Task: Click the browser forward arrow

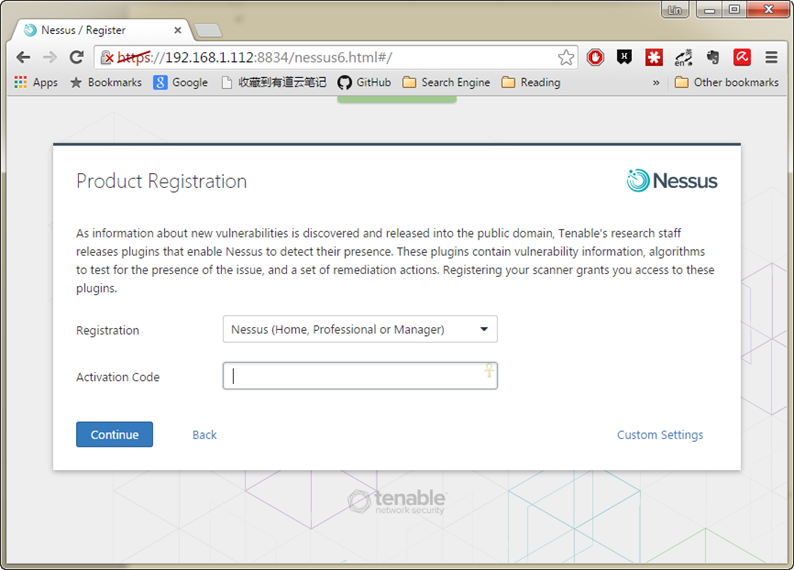Action: (x=50, y=58)
